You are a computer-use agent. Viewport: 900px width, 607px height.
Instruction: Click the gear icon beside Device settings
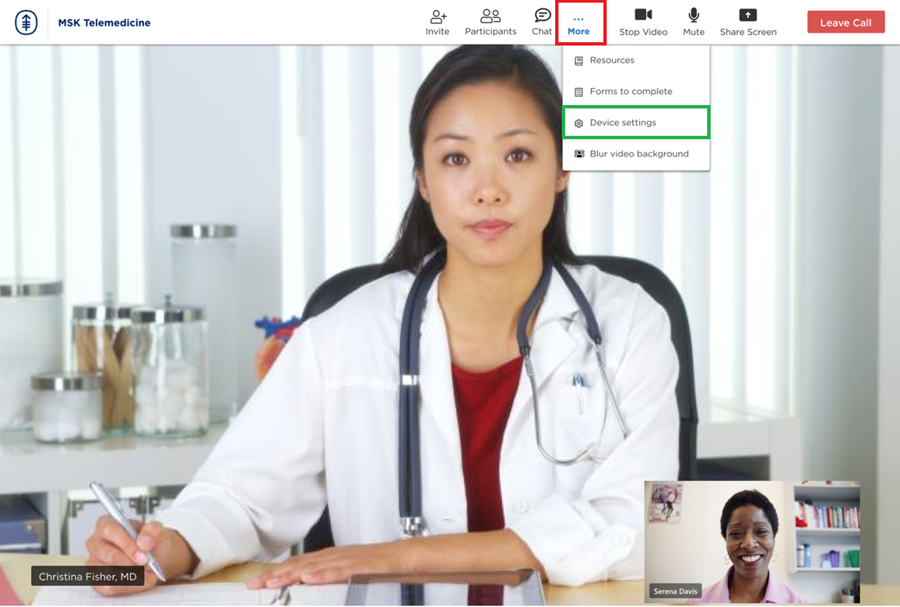point(579,123)
